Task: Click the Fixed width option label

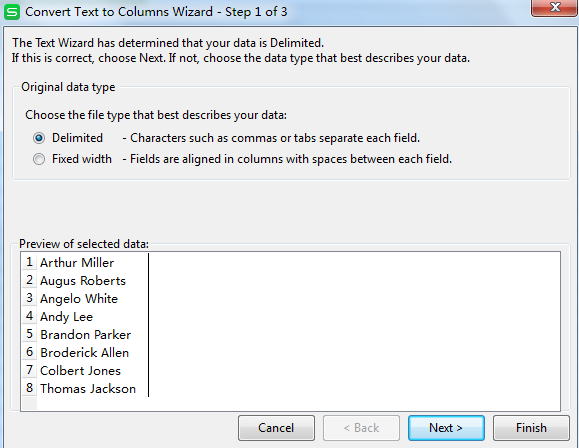Action: pos(82,159)
